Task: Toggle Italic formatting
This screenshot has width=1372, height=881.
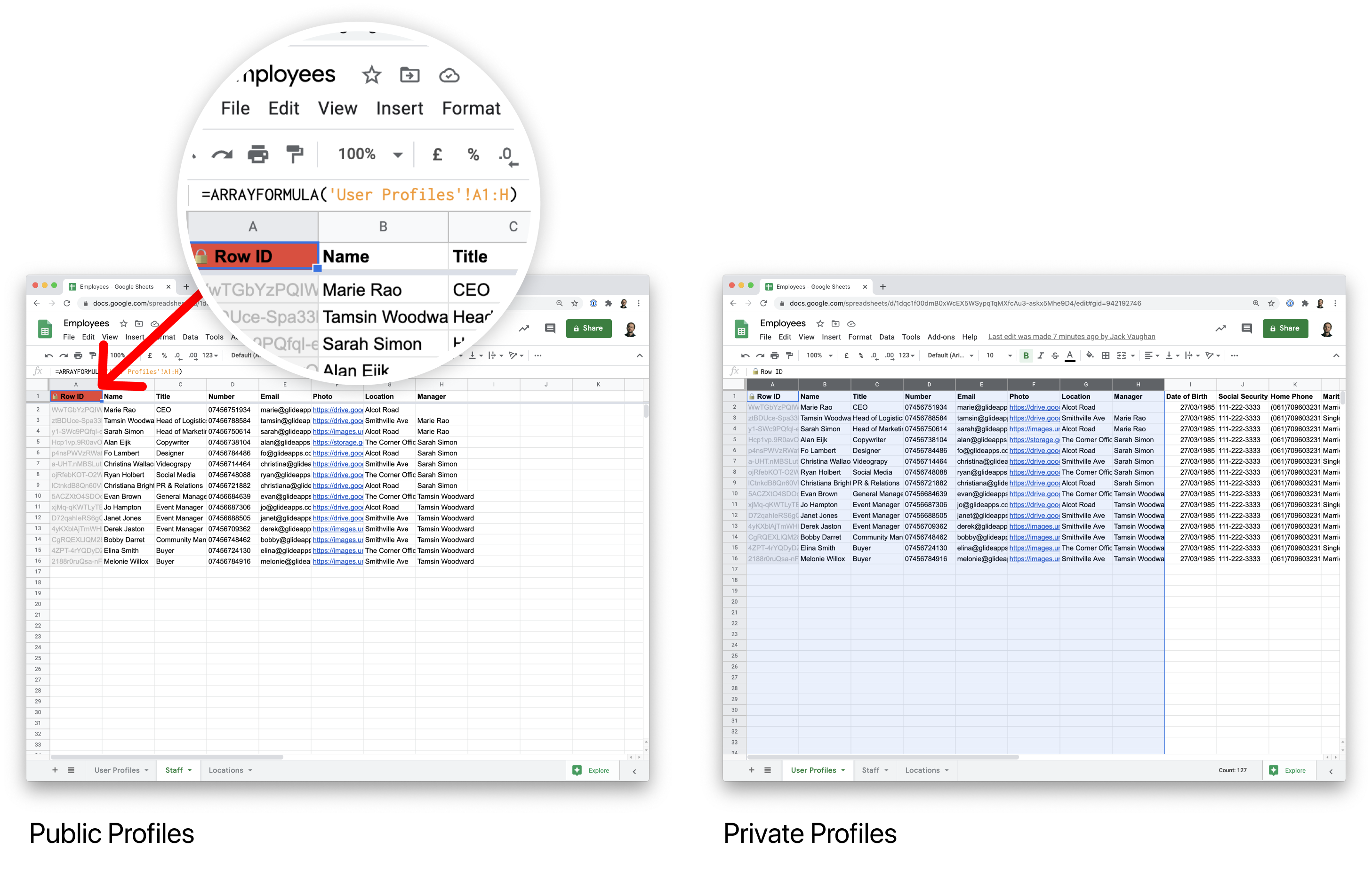Action: point(1041,355)
